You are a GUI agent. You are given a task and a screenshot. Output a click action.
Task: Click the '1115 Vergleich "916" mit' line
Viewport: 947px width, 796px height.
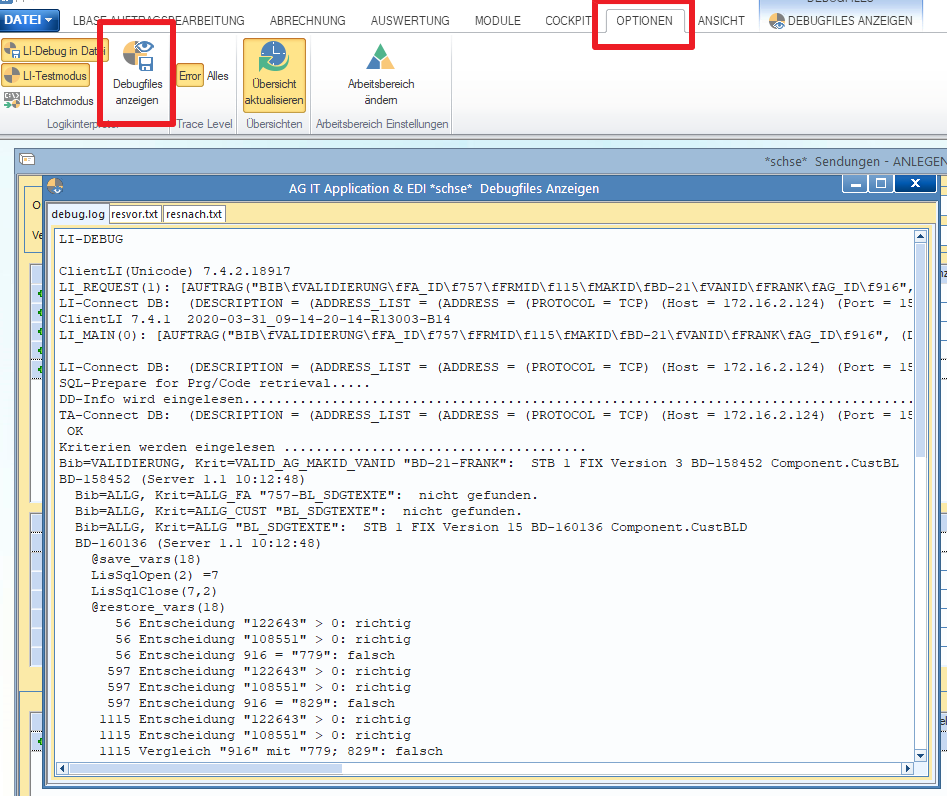(271, 751)
